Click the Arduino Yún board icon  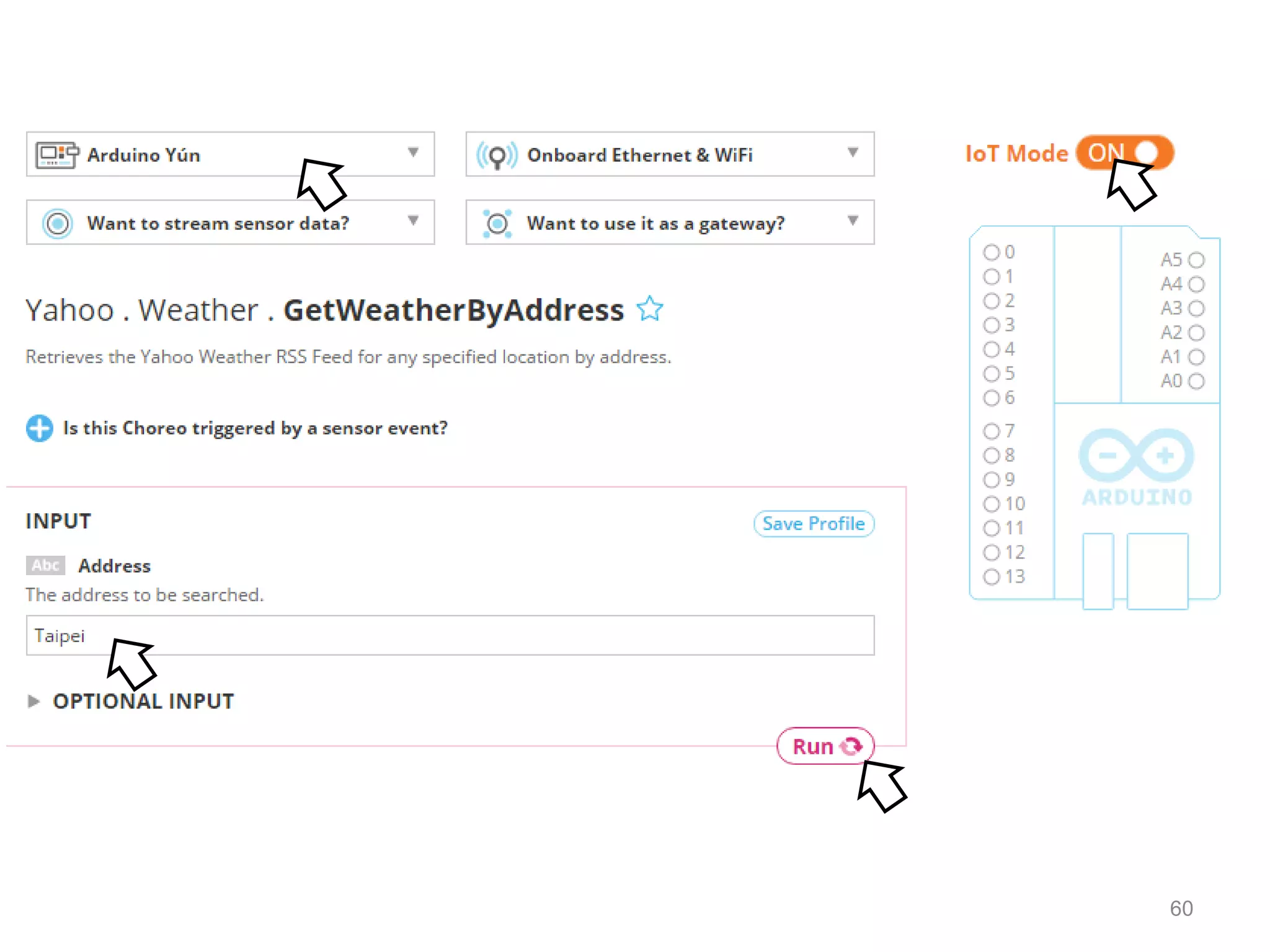57,155
